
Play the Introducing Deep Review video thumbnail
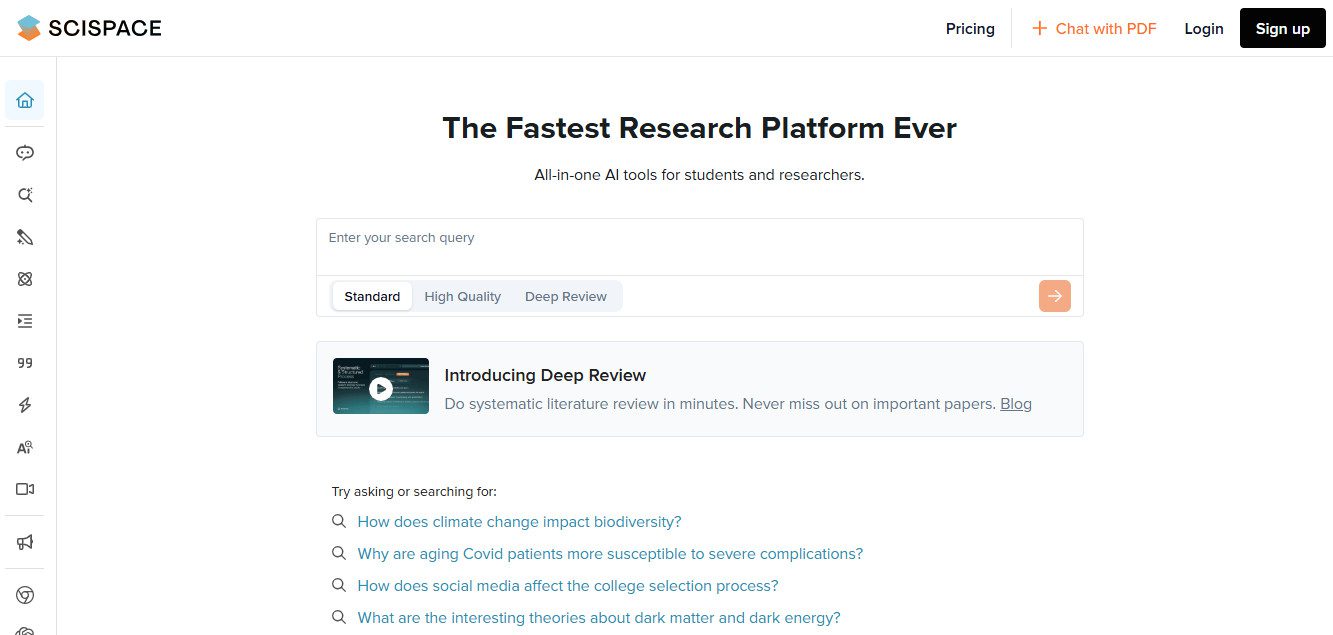pos(381,386)
